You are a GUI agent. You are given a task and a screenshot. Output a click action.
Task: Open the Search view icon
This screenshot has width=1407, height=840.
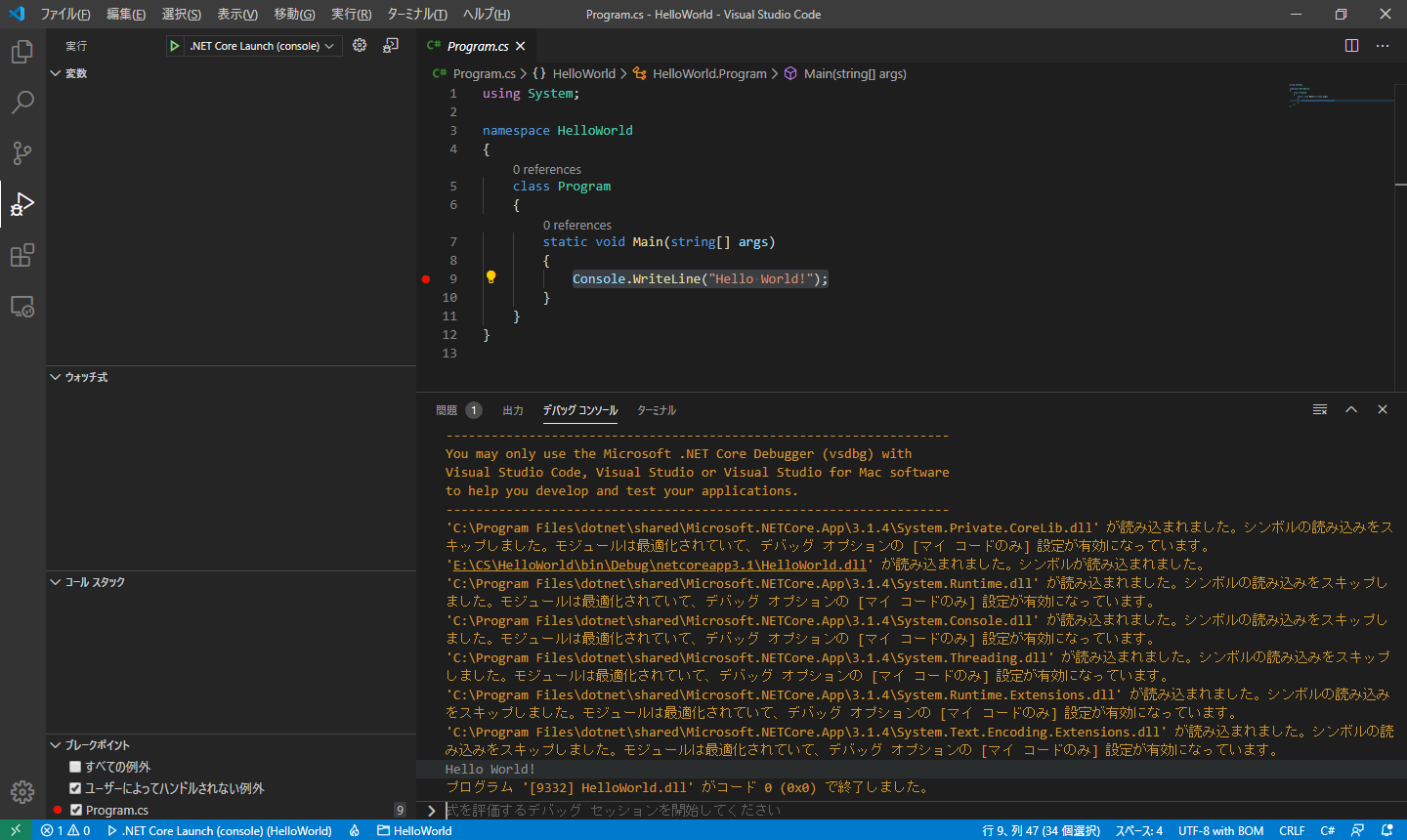(21, 103)
